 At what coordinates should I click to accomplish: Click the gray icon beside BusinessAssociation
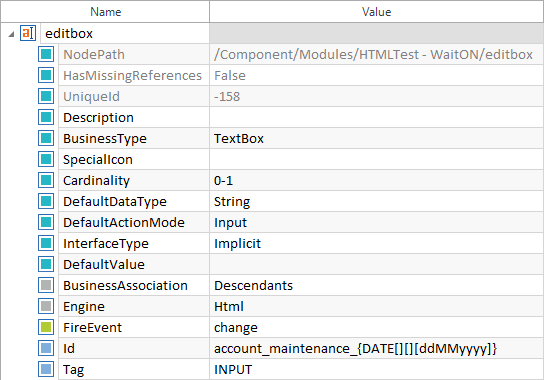tap(46, 285)
